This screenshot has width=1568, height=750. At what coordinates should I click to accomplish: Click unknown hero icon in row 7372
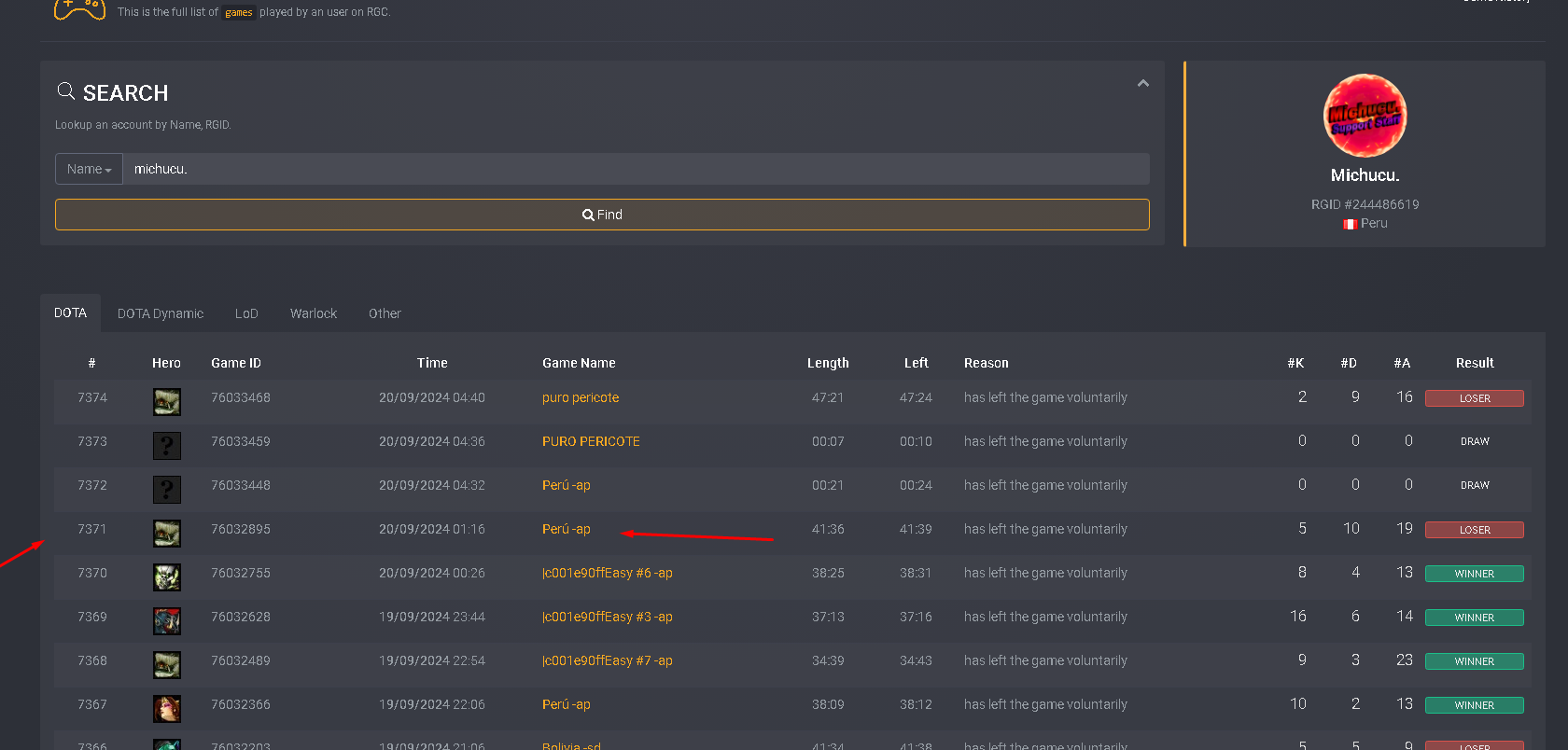point(167,490)
